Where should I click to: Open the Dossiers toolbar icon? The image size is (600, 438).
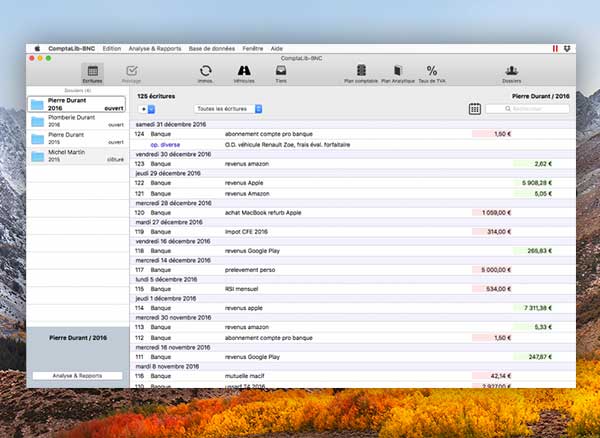pyautogui.click(x=512, y=74)
